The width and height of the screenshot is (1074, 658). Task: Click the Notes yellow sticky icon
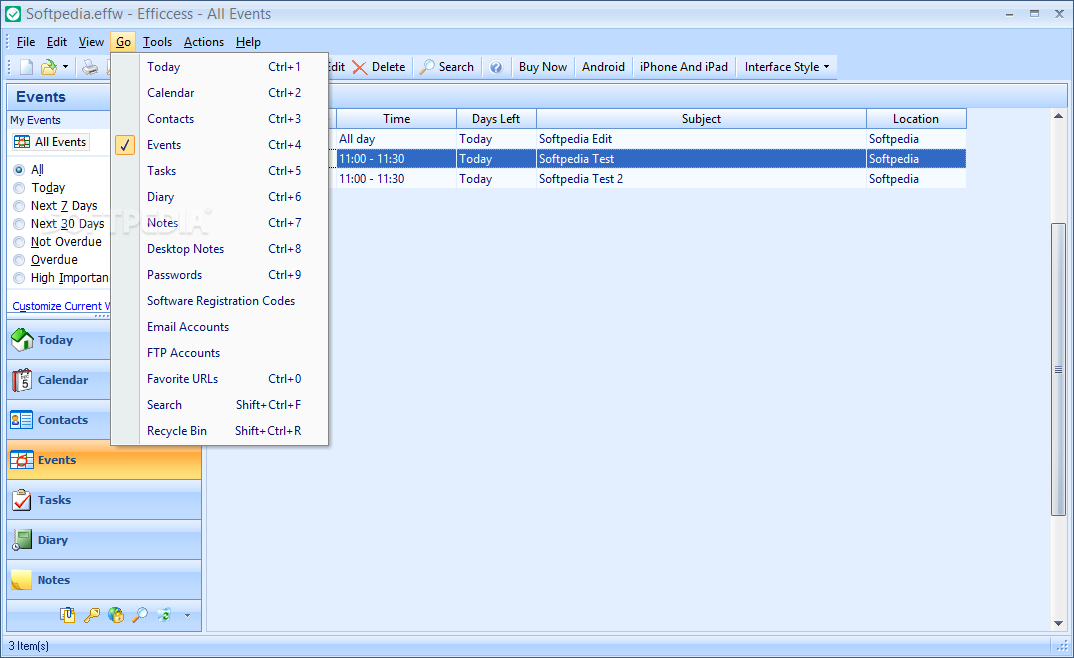(22, 580)
